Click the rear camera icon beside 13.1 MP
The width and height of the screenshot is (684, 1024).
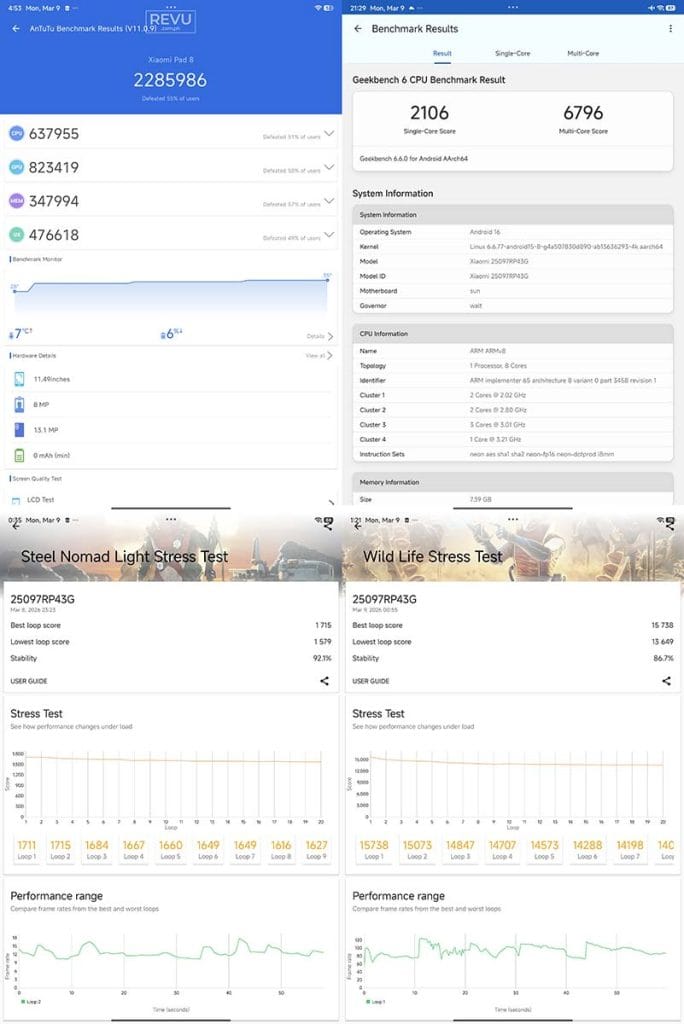(19, 430)
